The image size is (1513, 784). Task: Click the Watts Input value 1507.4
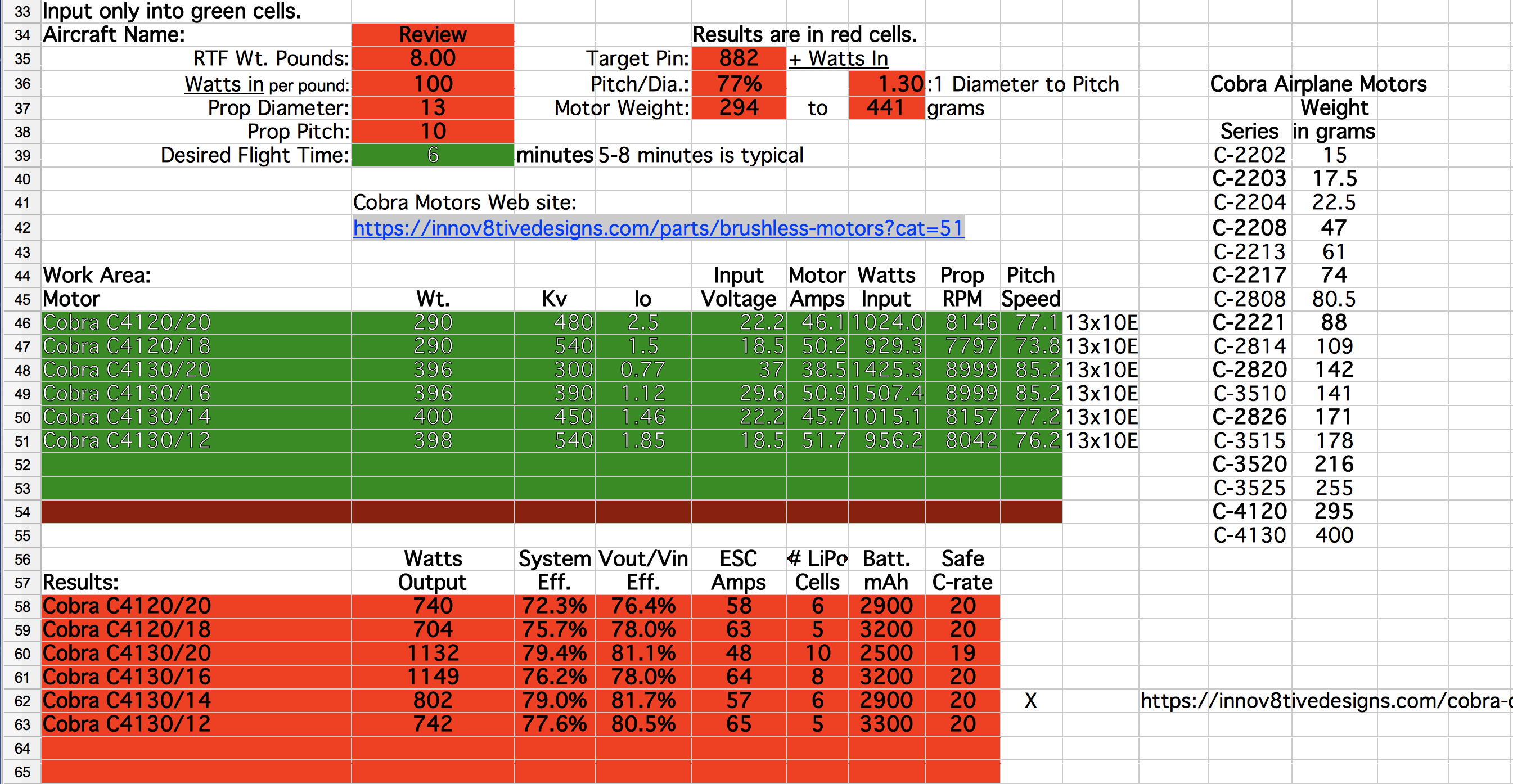point(887,393)
